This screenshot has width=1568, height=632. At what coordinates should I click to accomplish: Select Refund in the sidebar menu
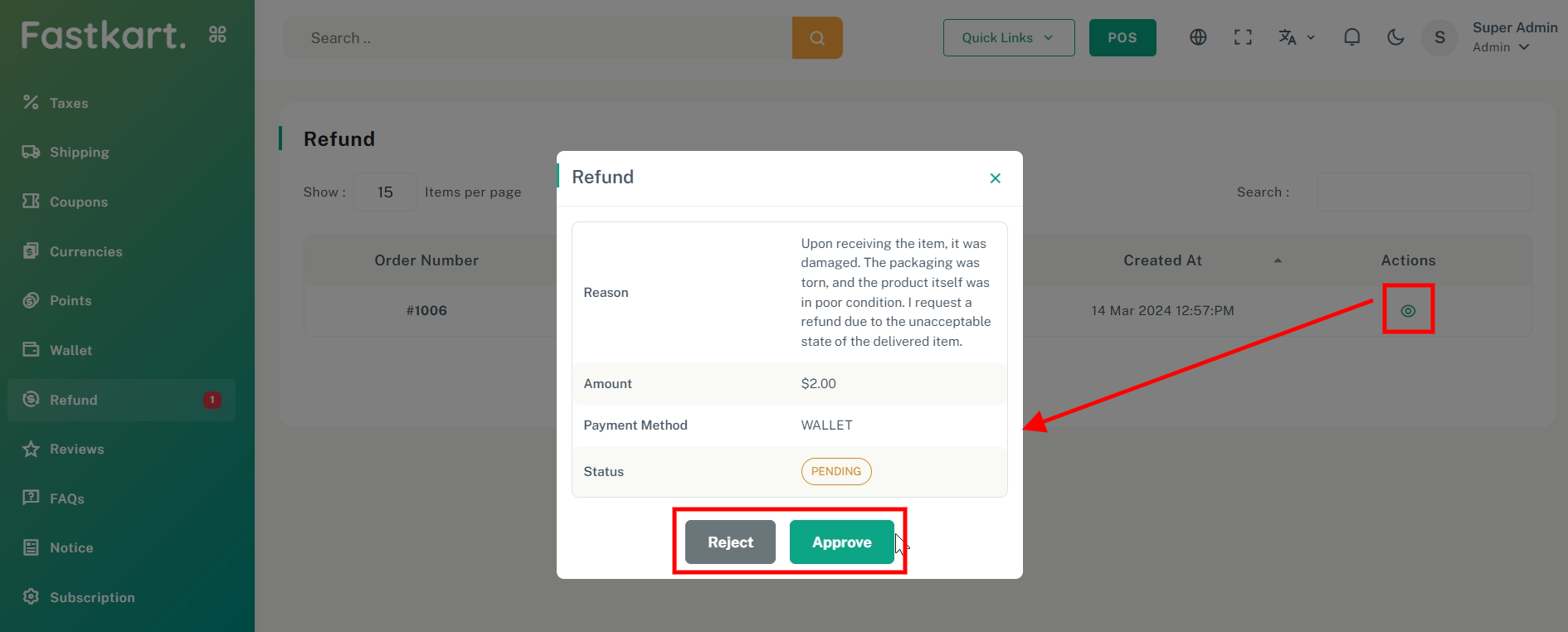pyautogui.click(x=73, y=400)
